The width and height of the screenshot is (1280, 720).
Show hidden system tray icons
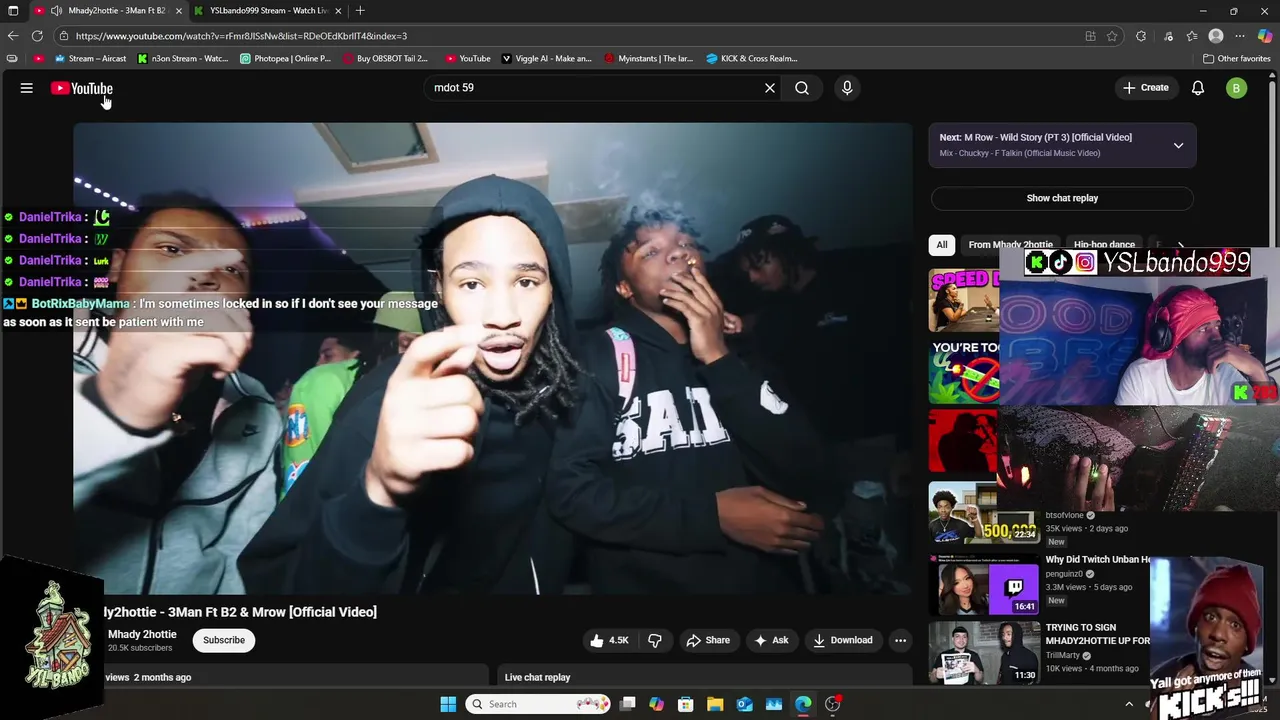point(1129,704)
